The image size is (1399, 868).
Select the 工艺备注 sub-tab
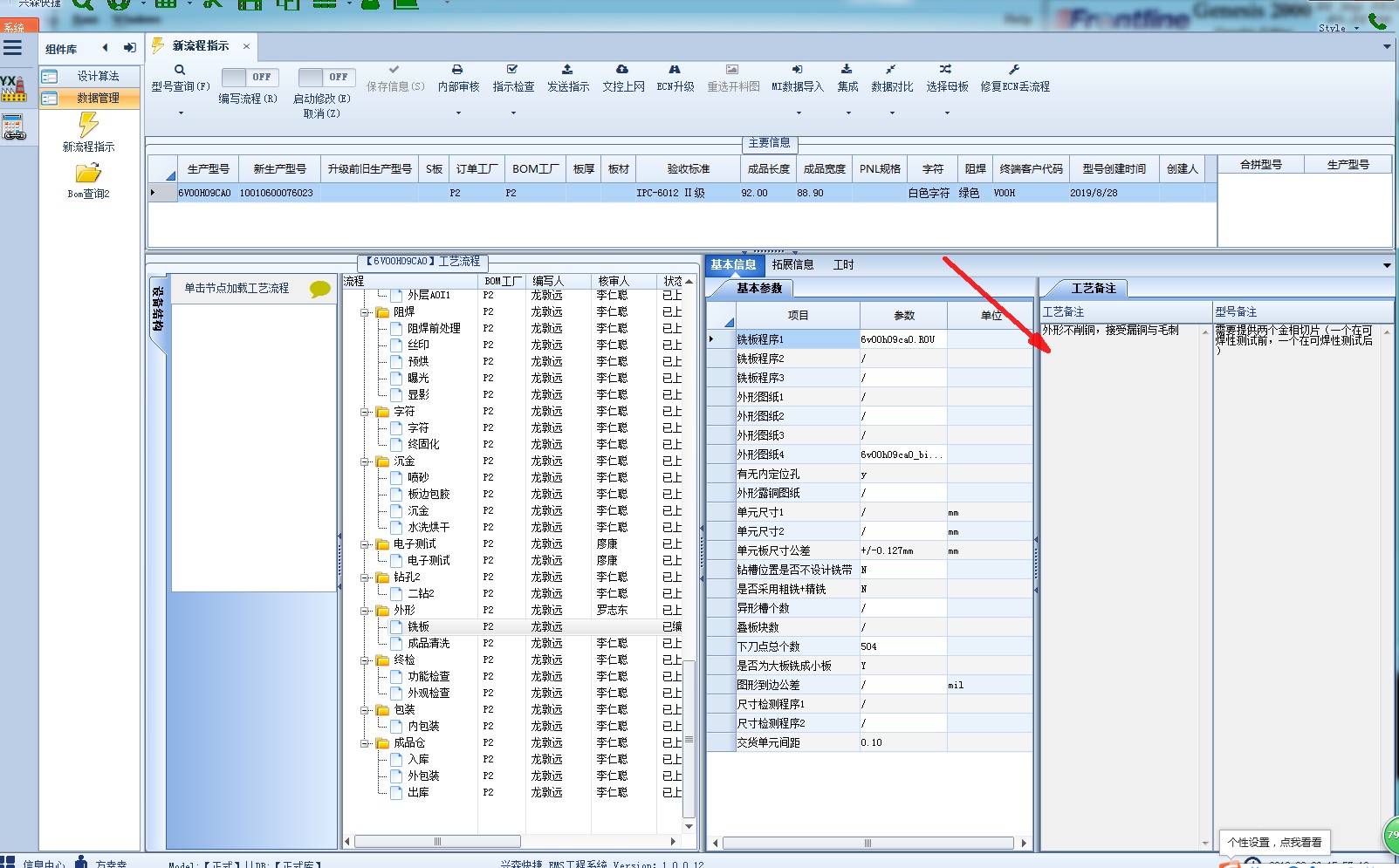click(x=1094, y=288)
